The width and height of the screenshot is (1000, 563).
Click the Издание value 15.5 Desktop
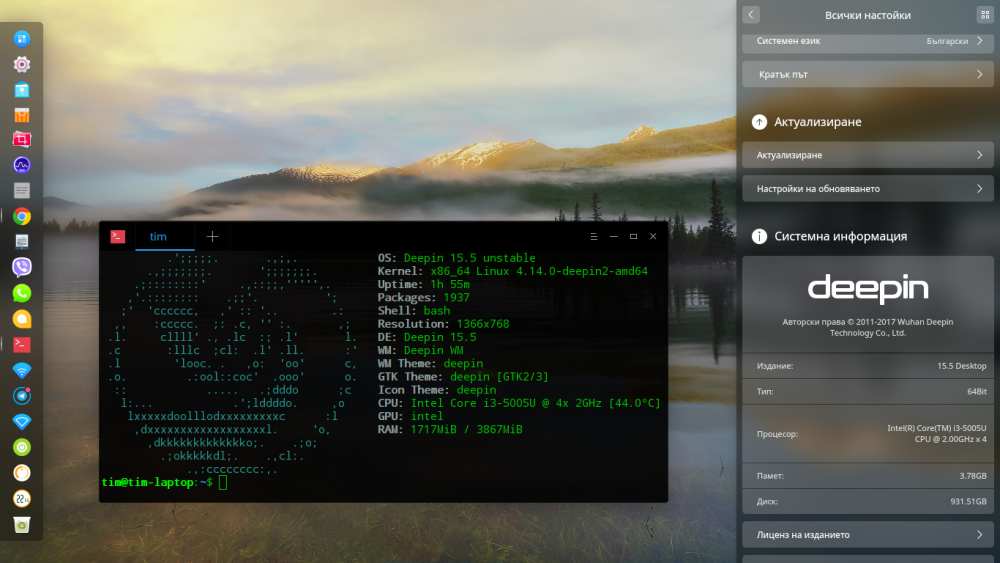click(x=962, y=366)
